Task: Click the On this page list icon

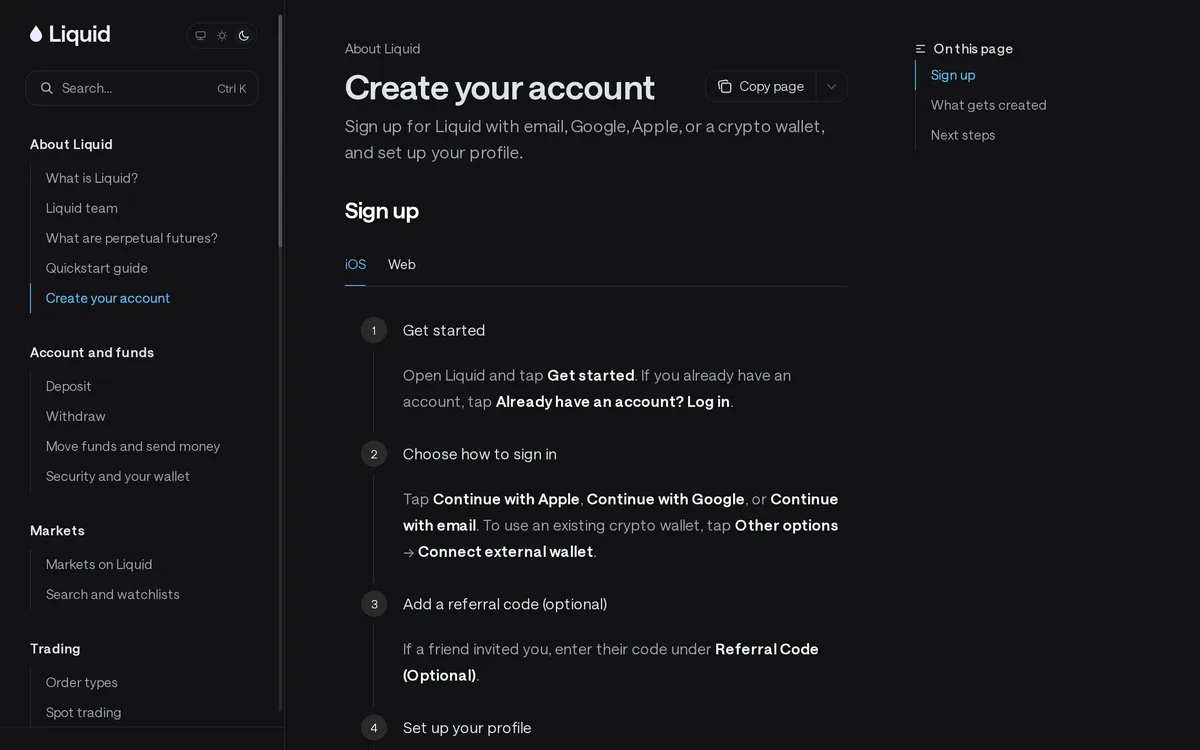Action: (x=921, y=49)
